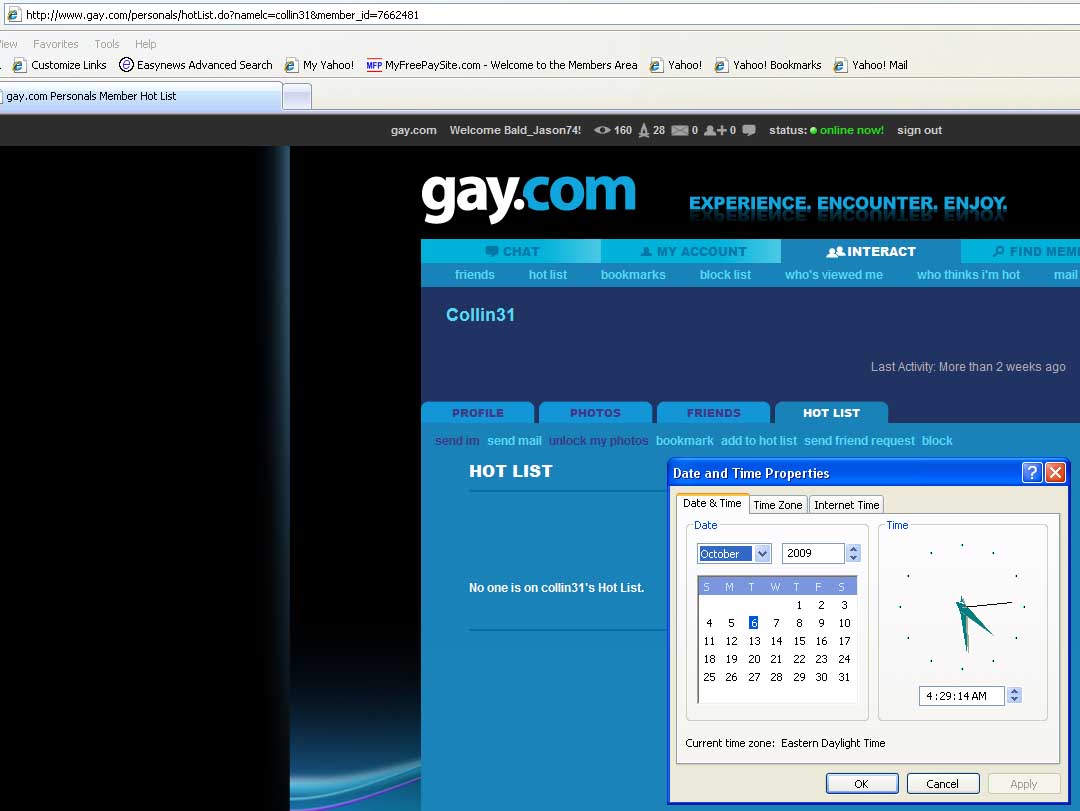Click the friend requests person-plus icon
1080x811 pixels.
(715, 130)
